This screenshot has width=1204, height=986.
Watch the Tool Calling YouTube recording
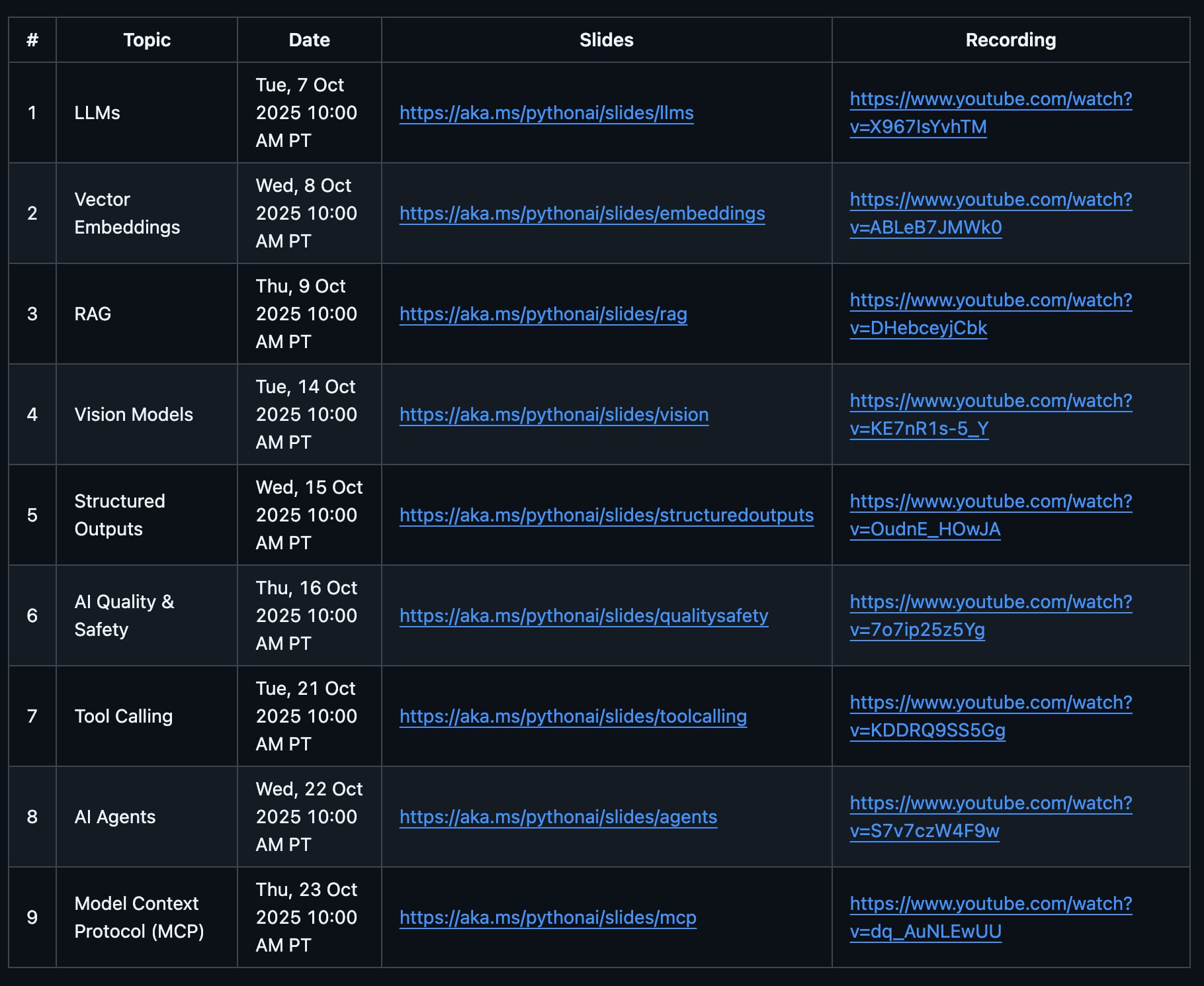990,703
